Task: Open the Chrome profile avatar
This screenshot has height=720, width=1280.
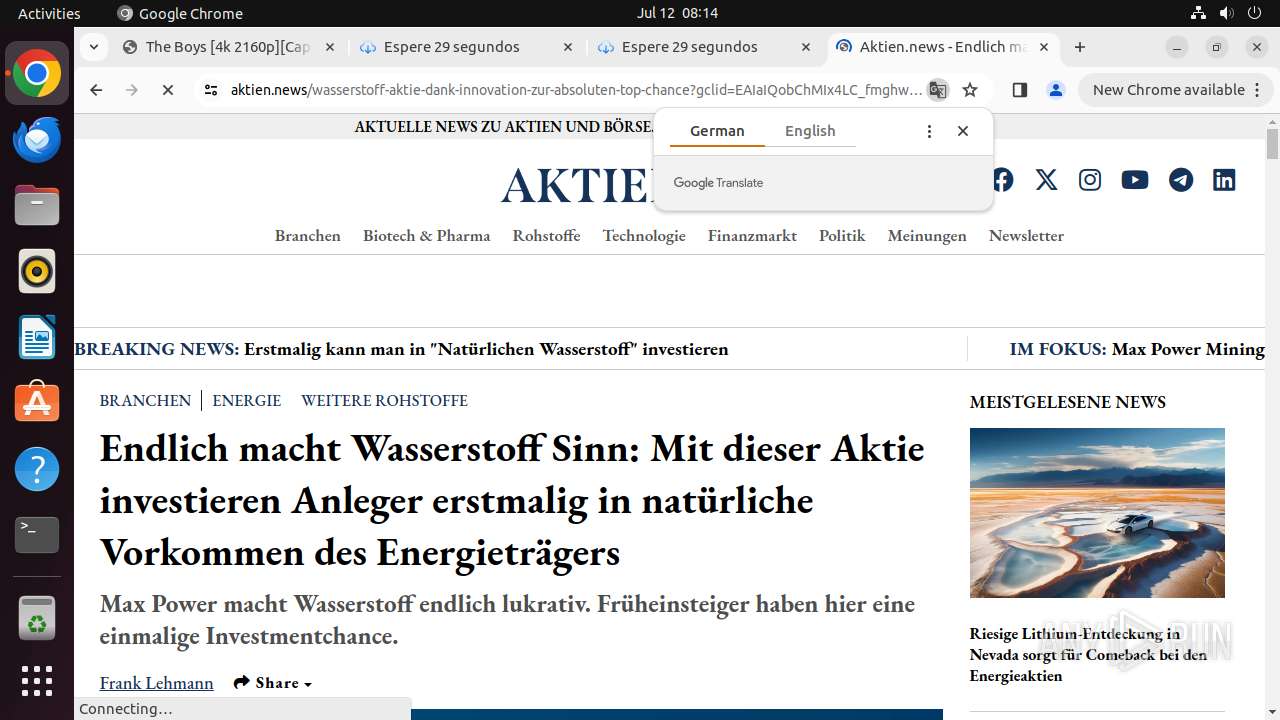Action: coord(1056,90)
